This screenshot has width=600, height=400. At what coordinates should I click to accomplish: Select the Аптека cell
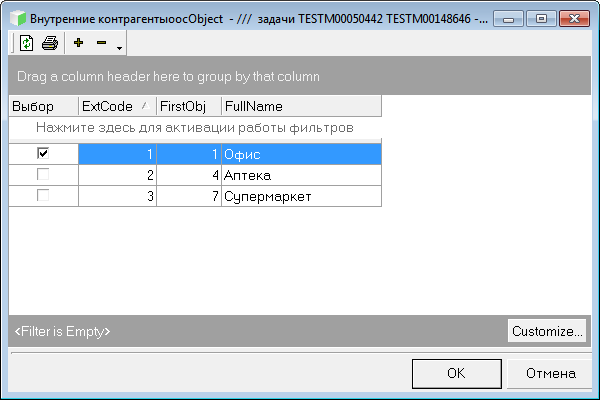(x=302, y=175)
